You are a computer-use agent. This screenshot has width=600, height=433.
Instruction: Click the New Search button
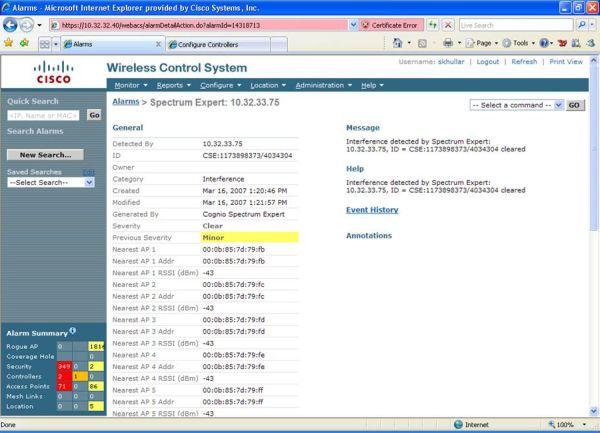click(45, 155)
